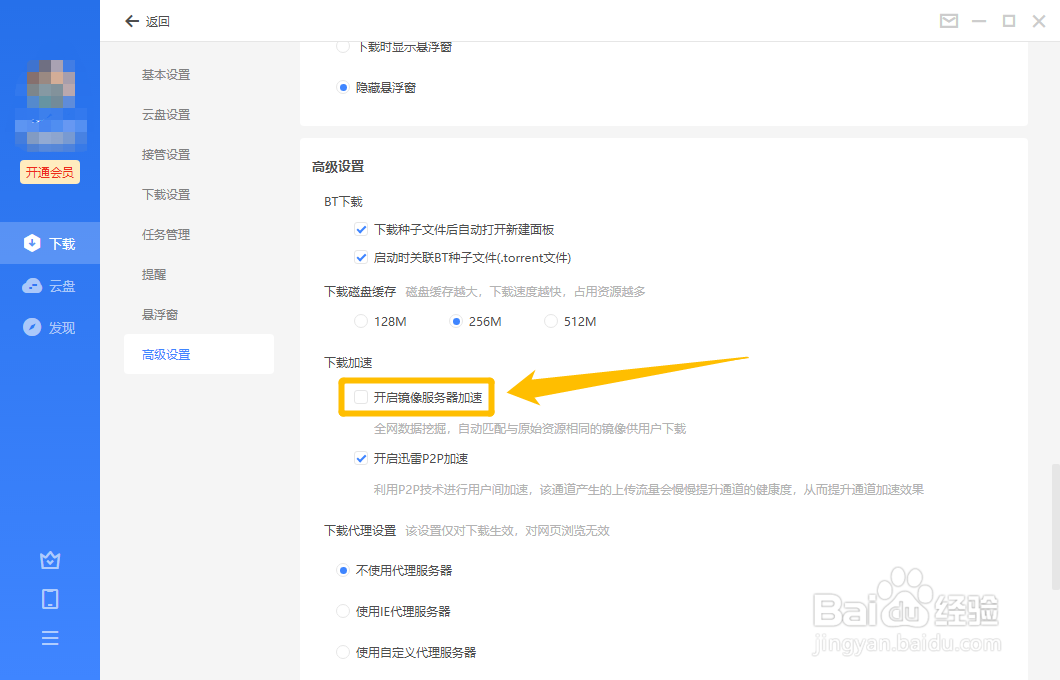The width and height of the screenshot is (1060, 680).
Task: Open the mobile phone icon in sidebar
Action: point(50,598)
